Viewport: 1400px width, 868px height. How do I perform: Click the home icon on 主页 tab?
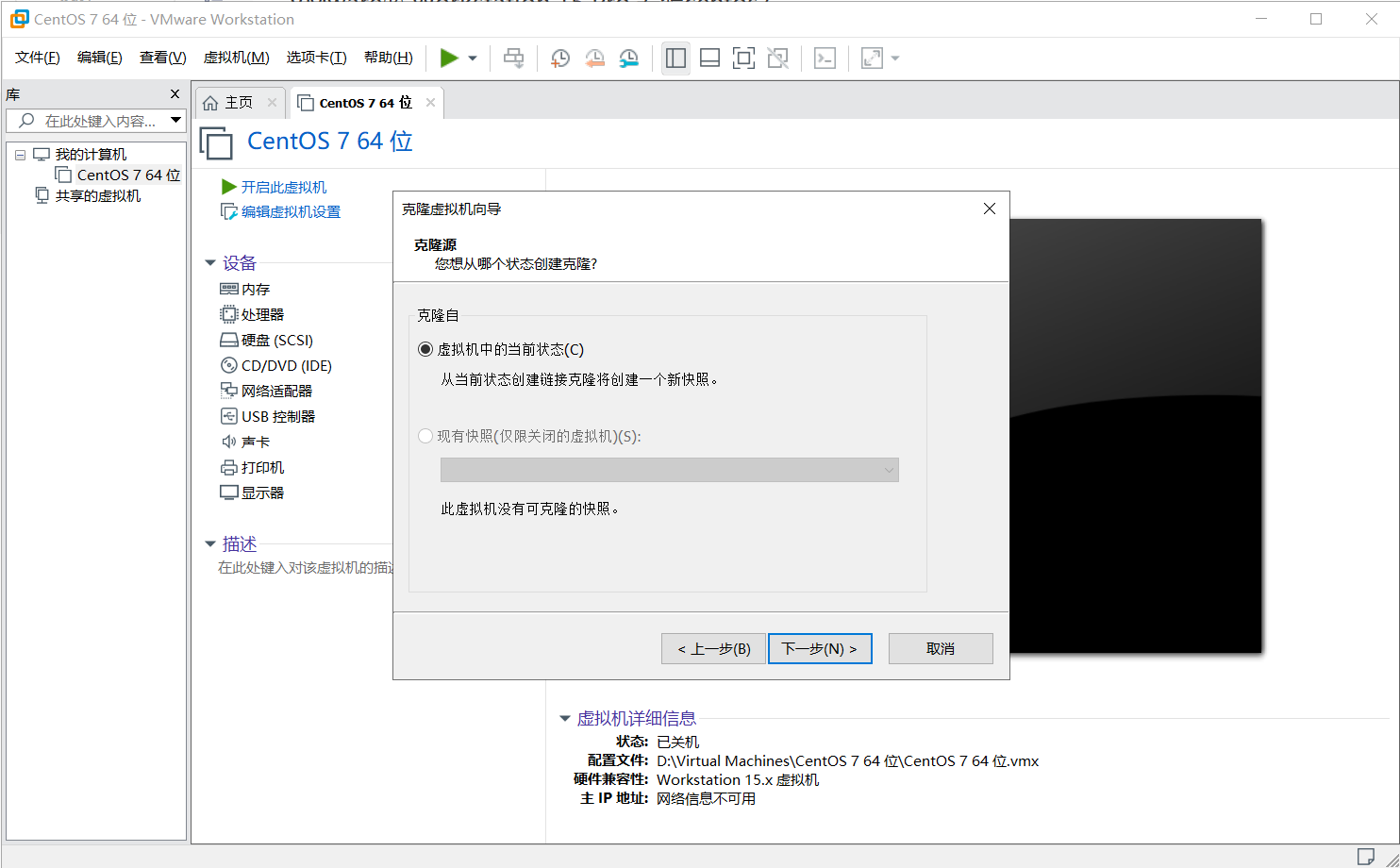[210, 103]
